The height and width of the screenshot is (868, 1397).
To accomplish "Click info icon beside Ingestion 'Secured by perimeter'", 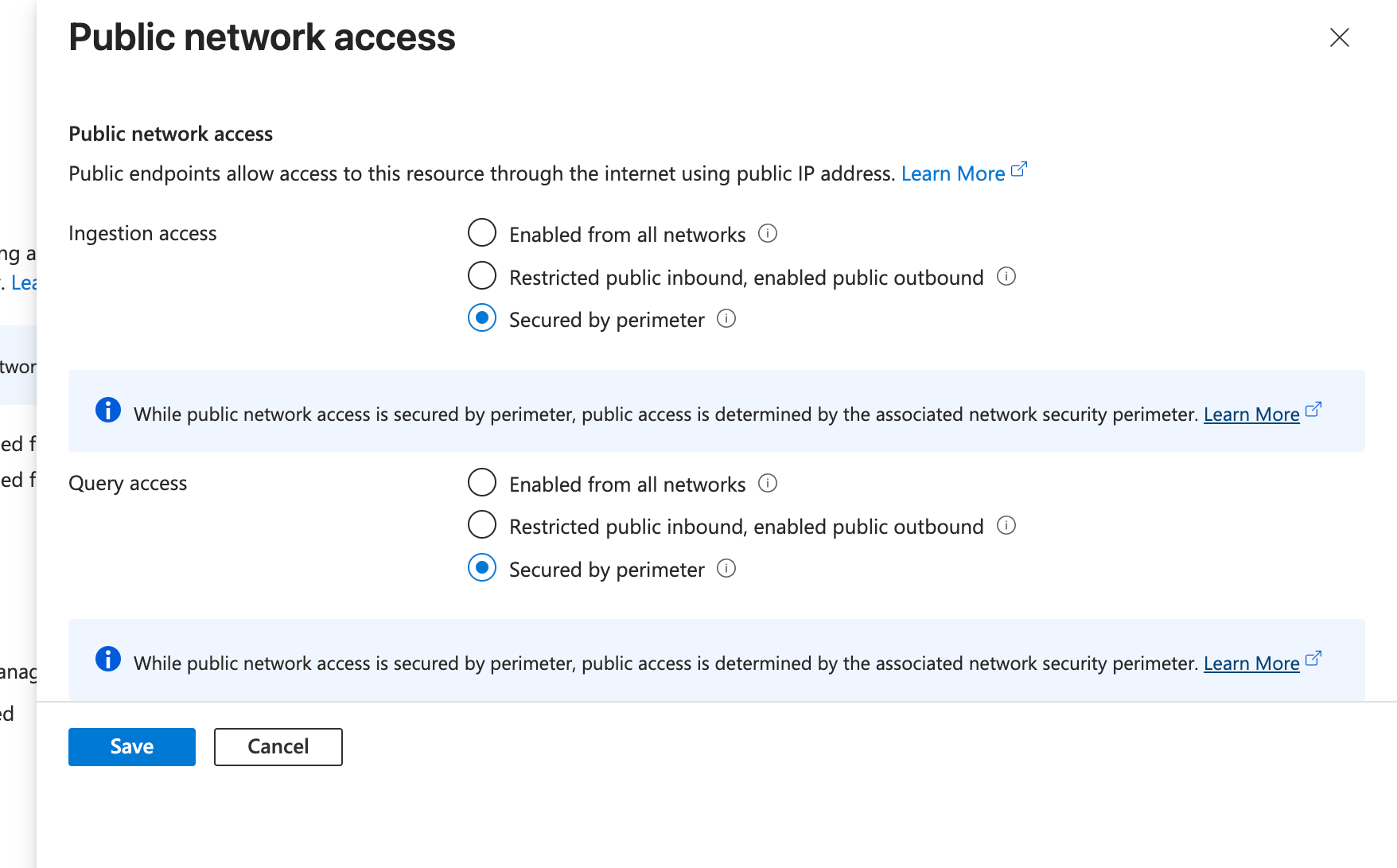I will pos(726,318).
